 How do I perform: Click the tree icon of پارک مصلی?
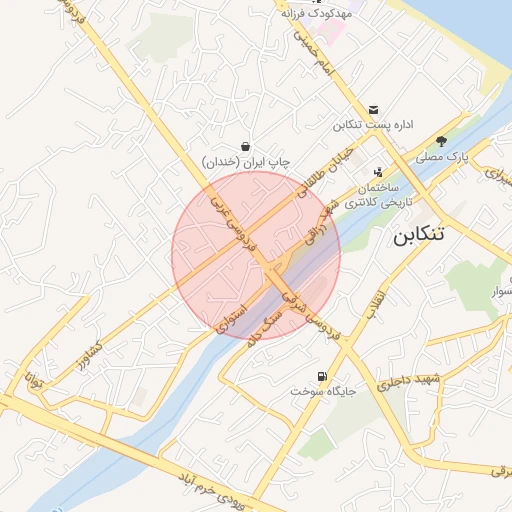pos(442,141)
